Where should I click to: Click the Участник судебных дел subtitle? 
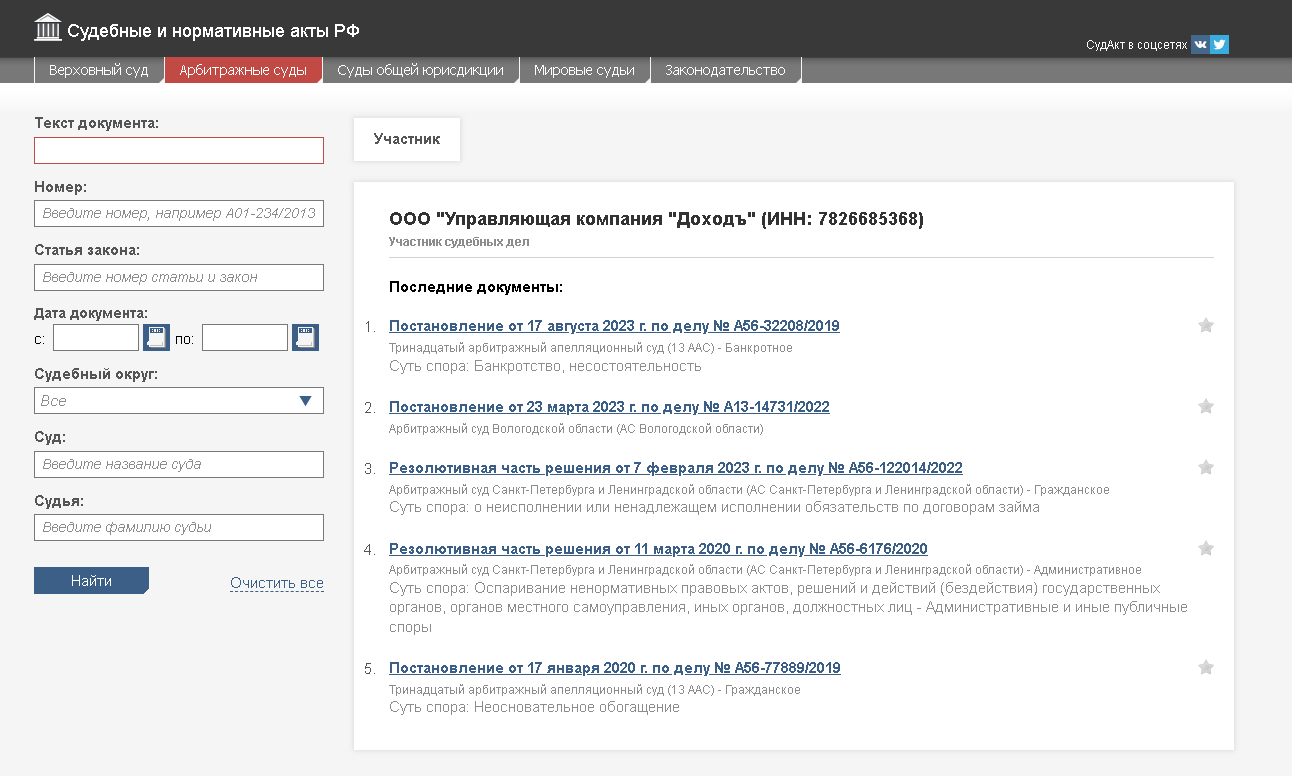459,241
